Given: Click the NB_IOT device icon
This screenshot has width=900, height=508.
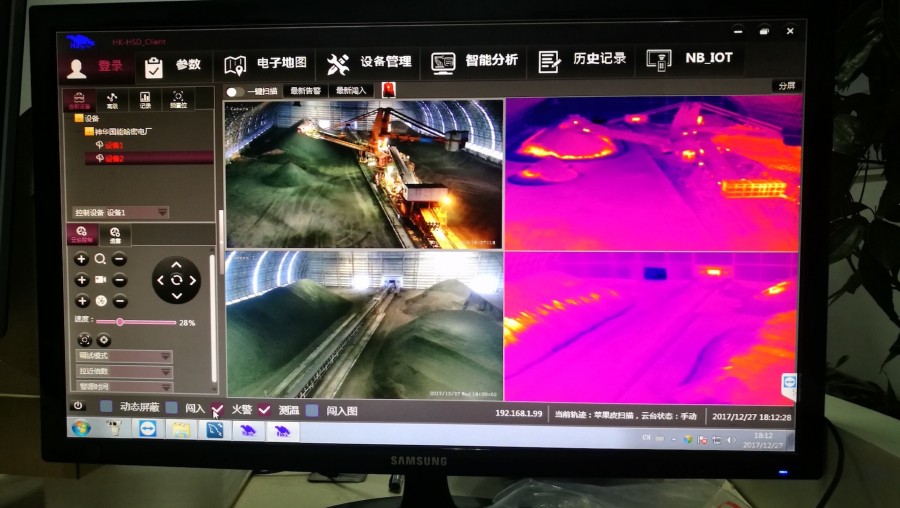Looking at the screenshot, I should (659, 60).
